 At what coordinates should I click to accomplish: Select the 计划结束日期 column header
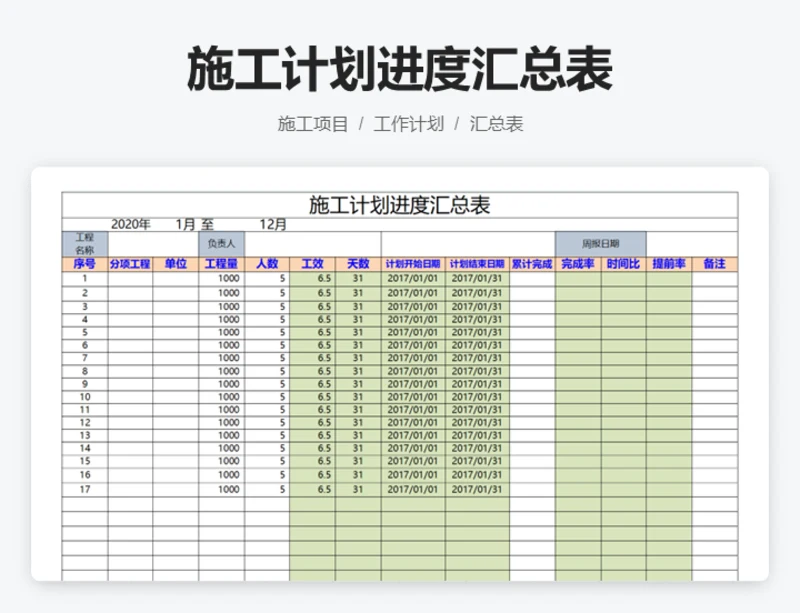coord(477,264)
